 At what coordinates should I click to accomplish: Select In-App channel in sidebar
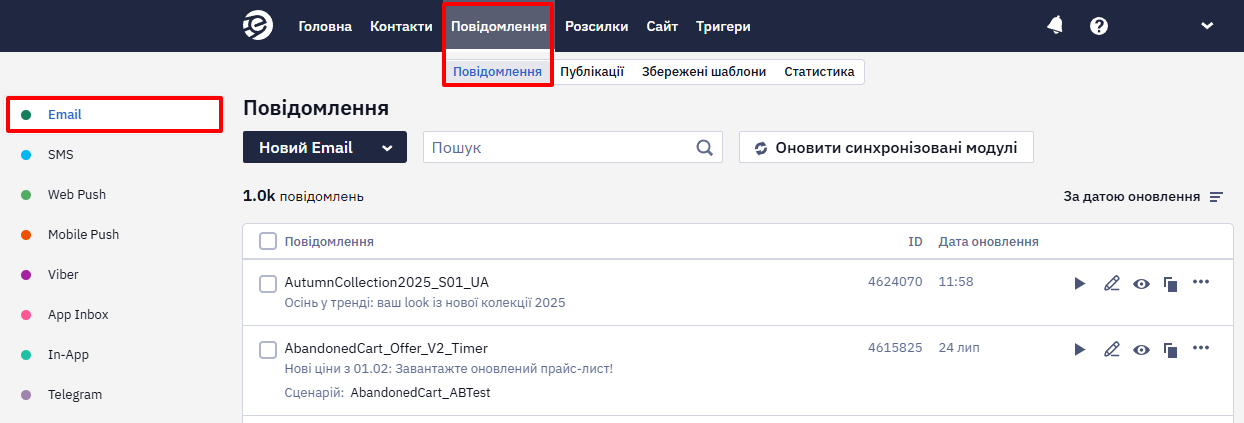68,355
